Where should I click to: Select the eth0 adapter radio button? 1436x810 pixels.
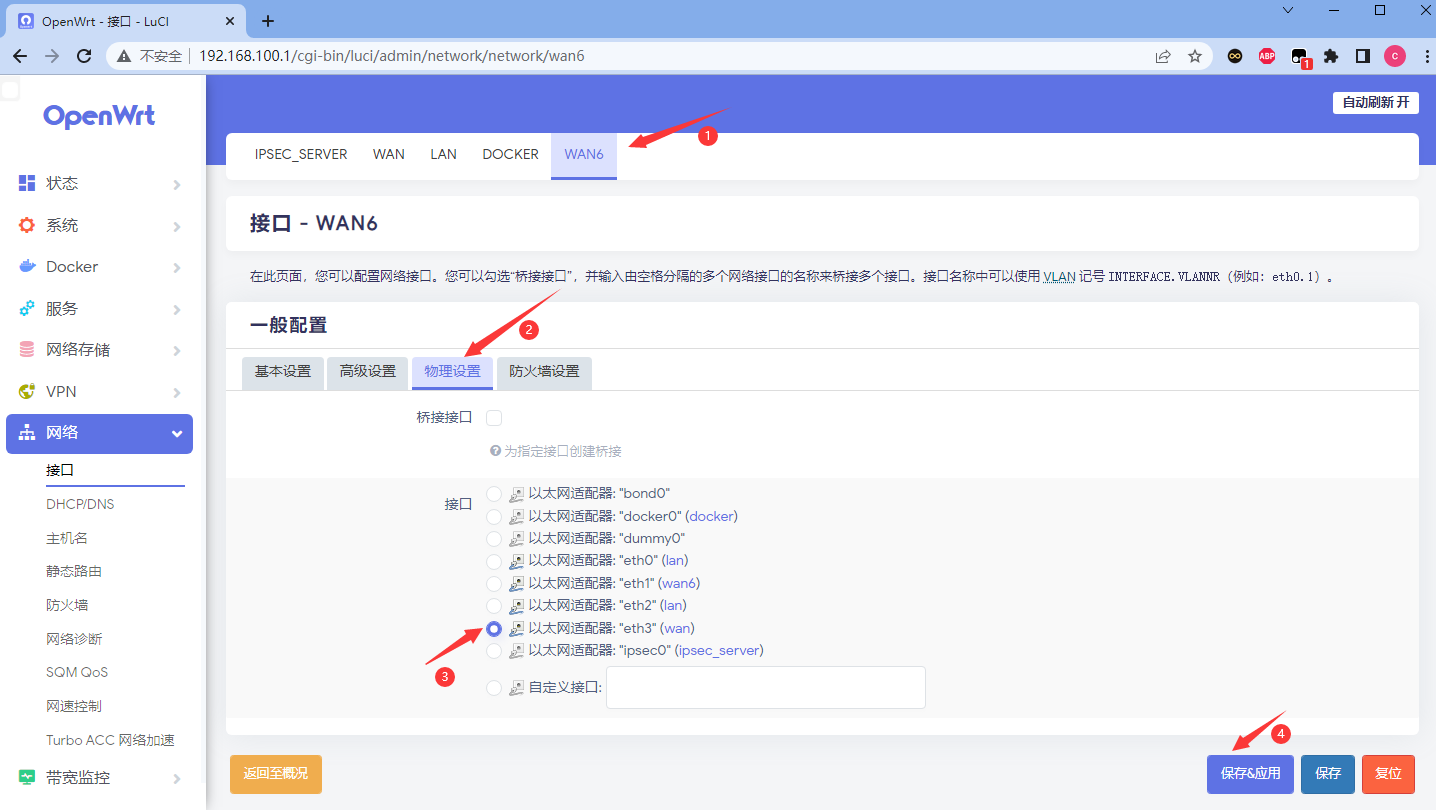click(494, 560)
